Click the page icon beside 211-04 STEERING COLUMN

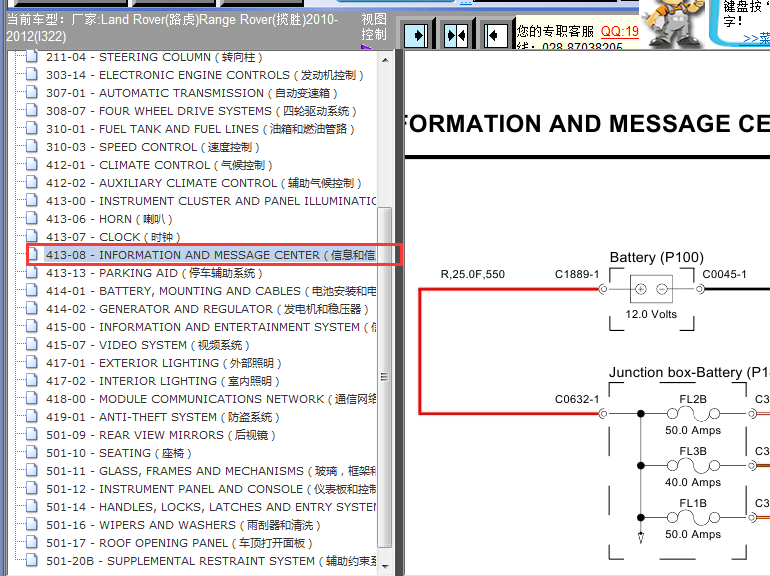coord(31,57)
